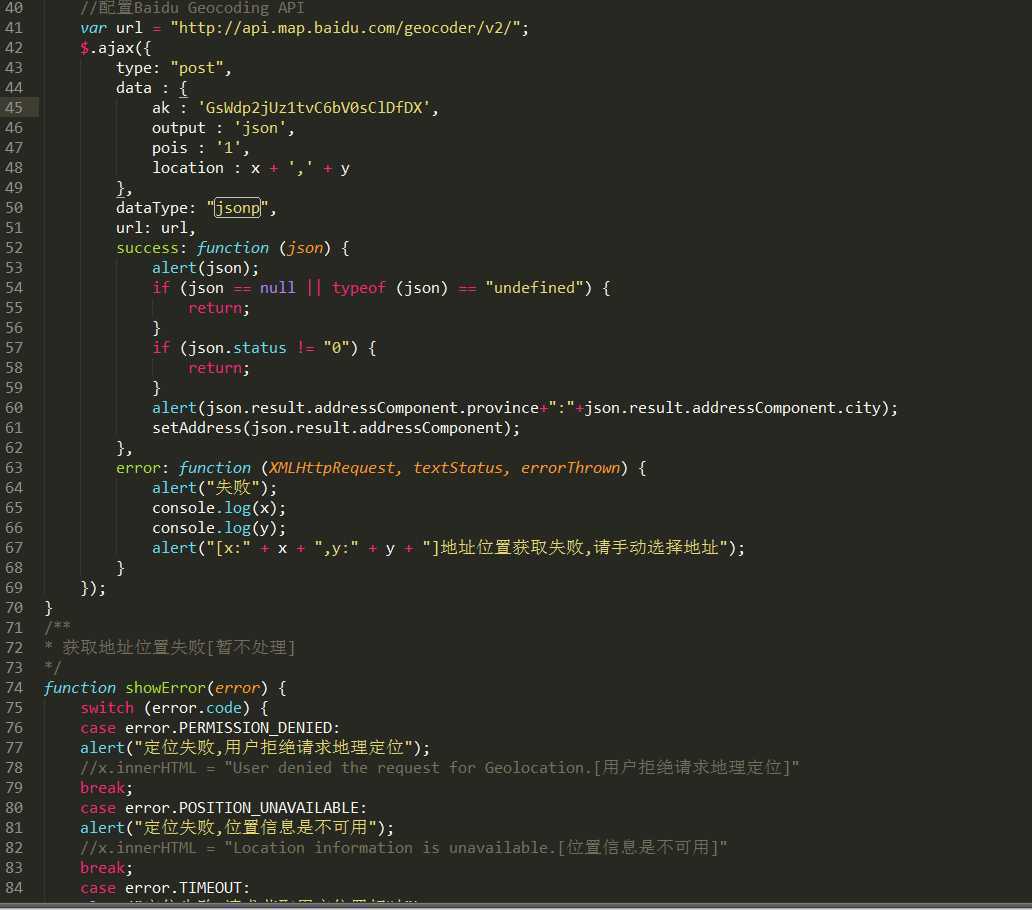Click case error.PERMISSION_DENIED: line
The width and height of the screenshot is (1032, 910).
pos(210,728)
